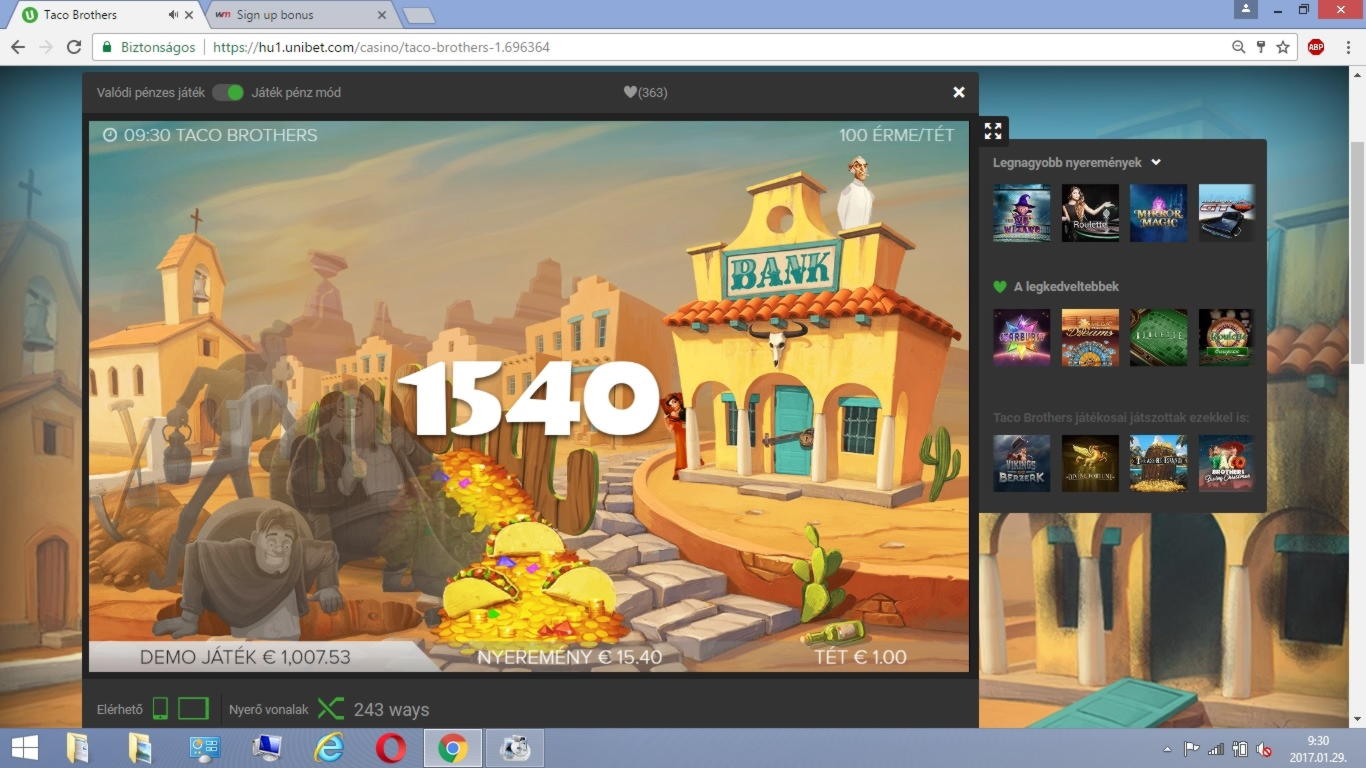
Task: Close the Taco Brothers game overlay
Action: coord(959,92)
